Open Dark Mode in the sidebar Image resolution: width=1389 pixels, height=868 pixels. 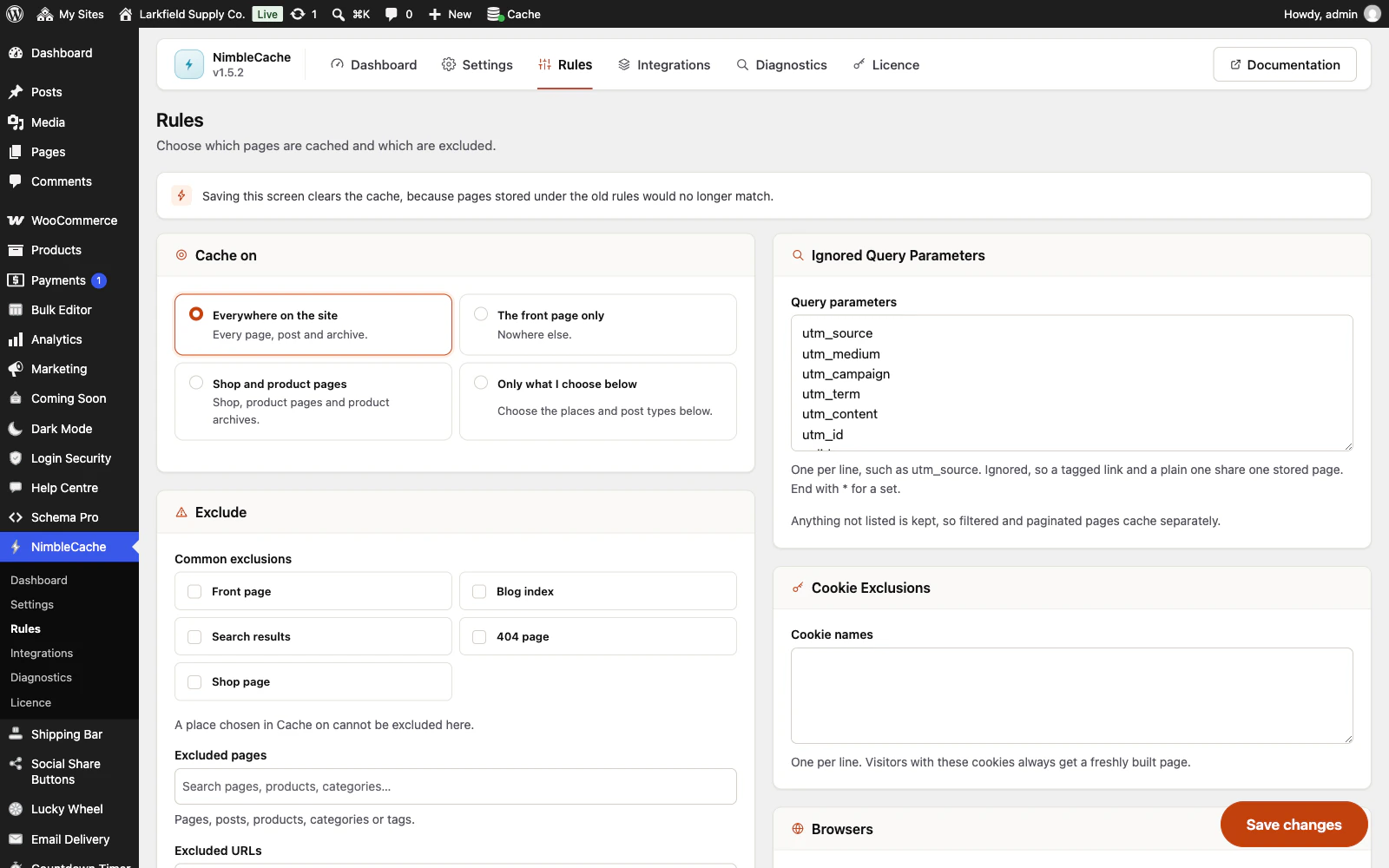point(69,429)
